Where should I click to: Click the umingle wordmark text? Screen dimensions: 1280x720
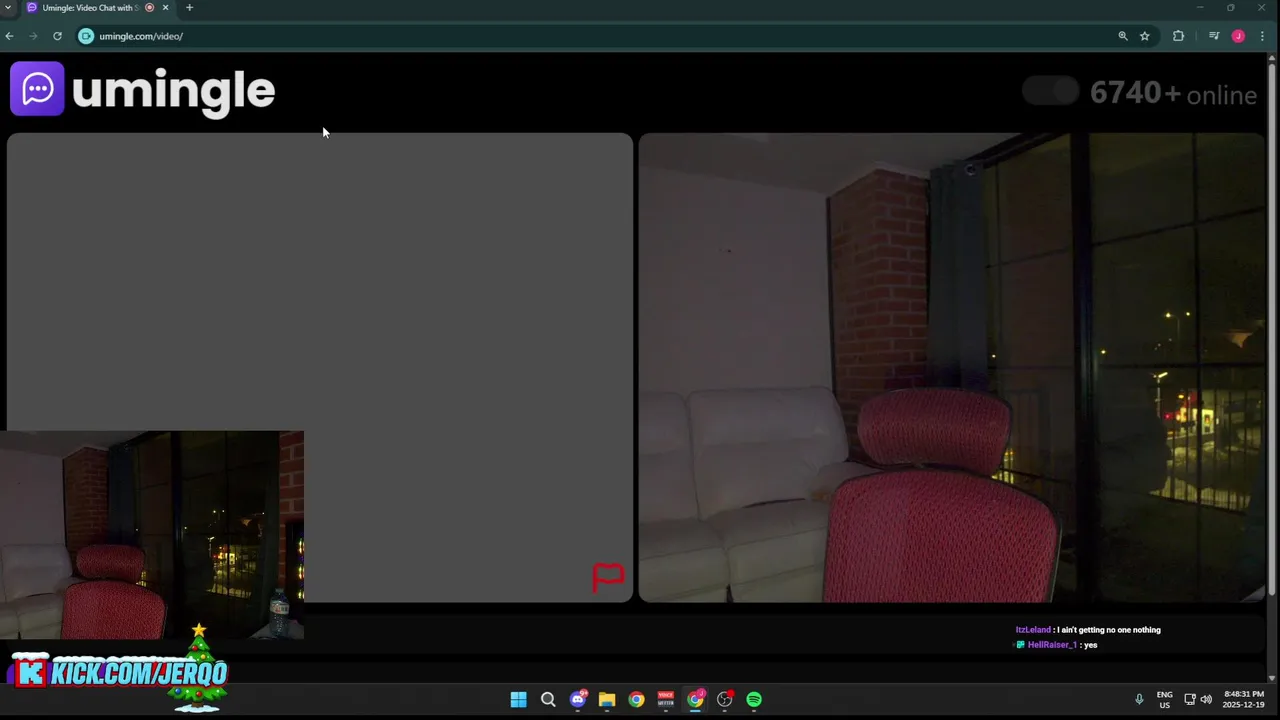point(173,91)
